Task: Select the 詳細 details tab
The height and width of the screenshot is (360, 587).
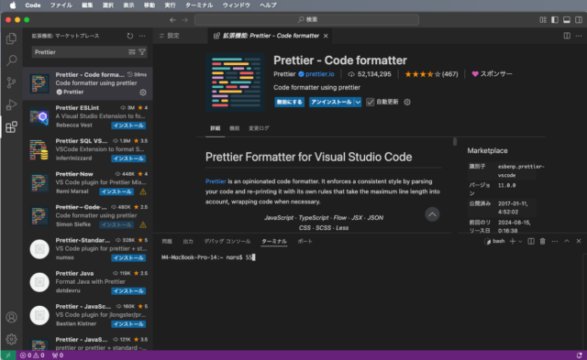Action: [x=215, y=128]
